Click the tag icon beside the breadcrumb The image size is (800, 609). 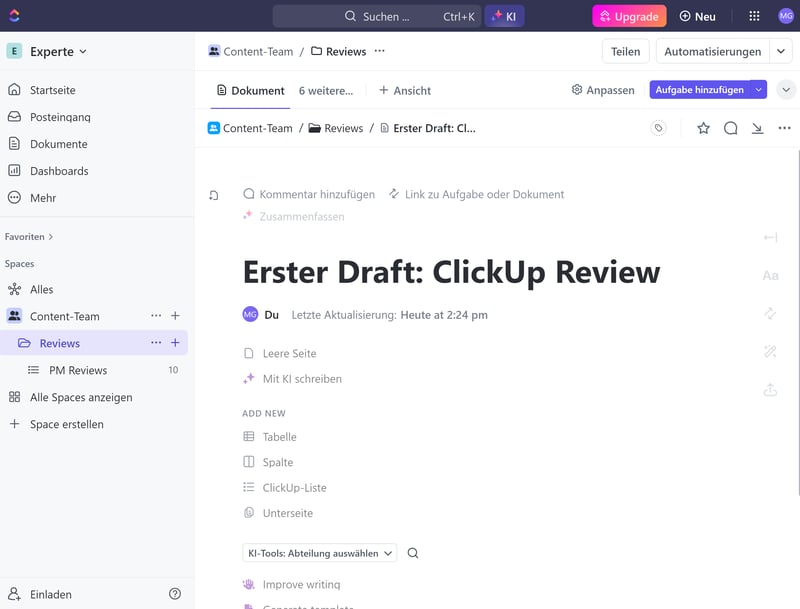pyautogui.click(x=658, y=128)
